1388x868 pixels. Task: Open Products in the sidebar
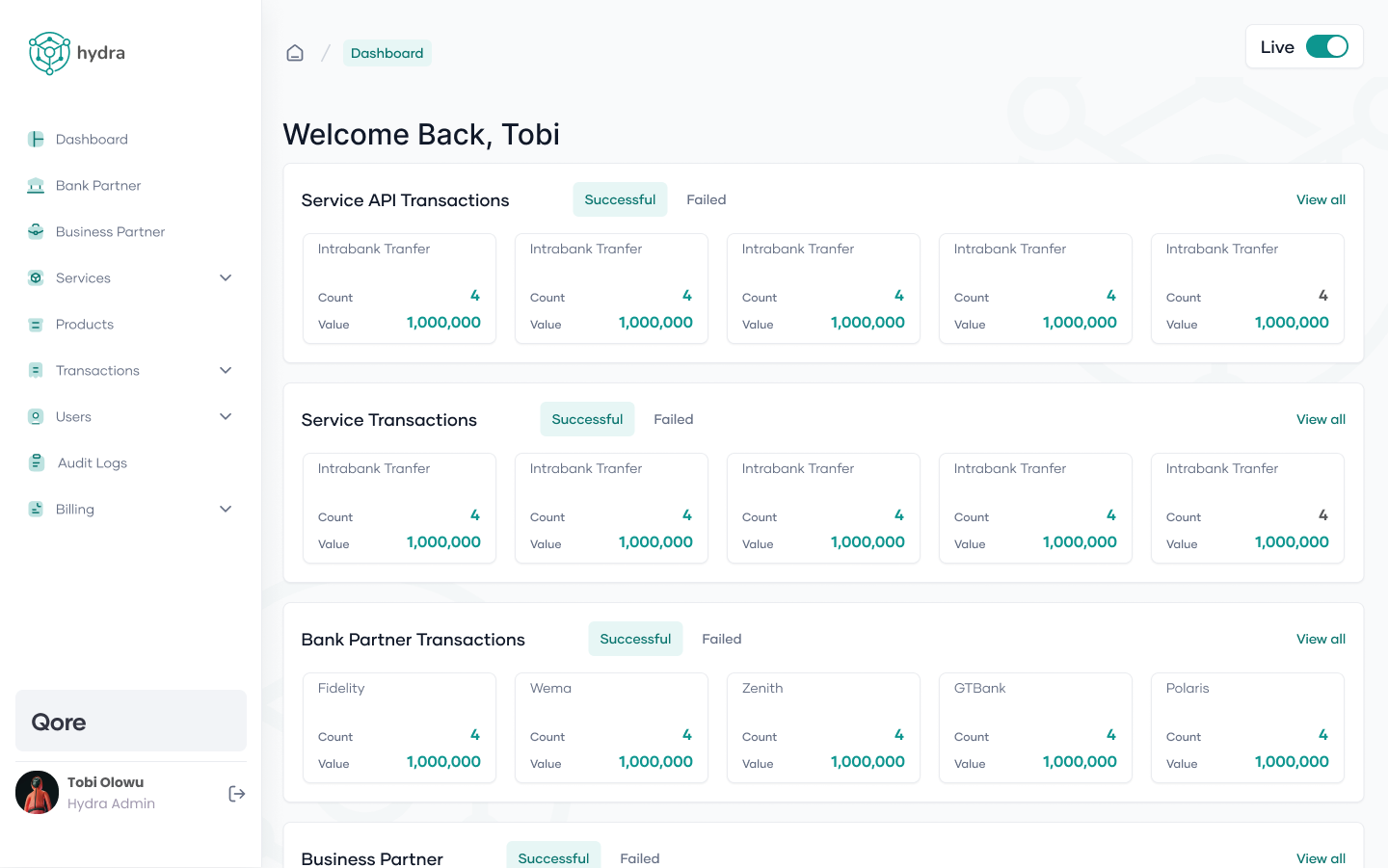click(x=85, y=324)
